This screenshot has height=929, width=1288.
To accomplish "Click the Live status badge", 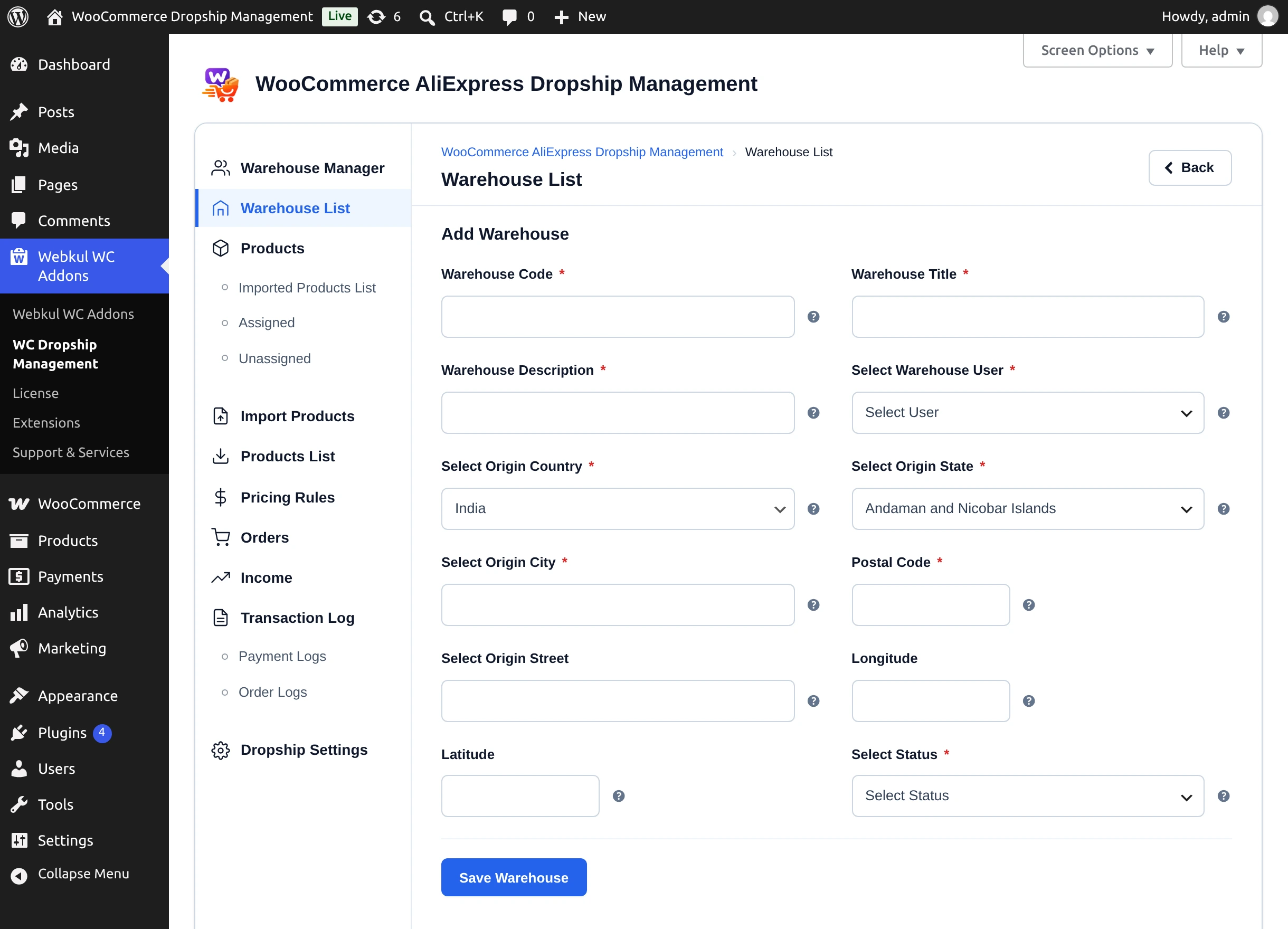I will (x=339, y=16).
